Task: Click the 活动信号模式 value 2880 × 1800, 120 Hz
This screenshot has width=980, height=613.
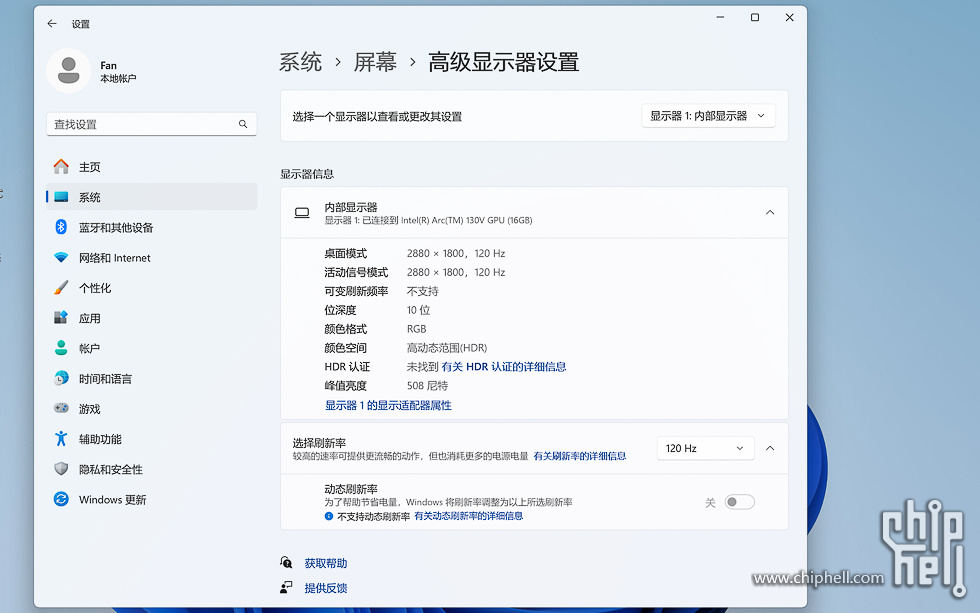Action: point(456,272)
